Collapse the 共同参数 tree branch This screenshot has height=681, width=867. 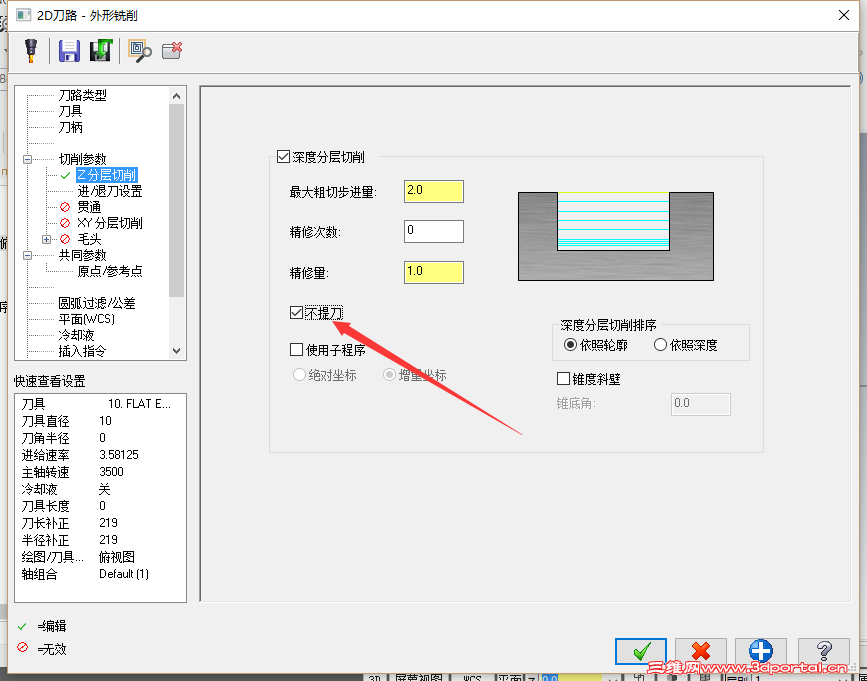(x=28, y=255)
